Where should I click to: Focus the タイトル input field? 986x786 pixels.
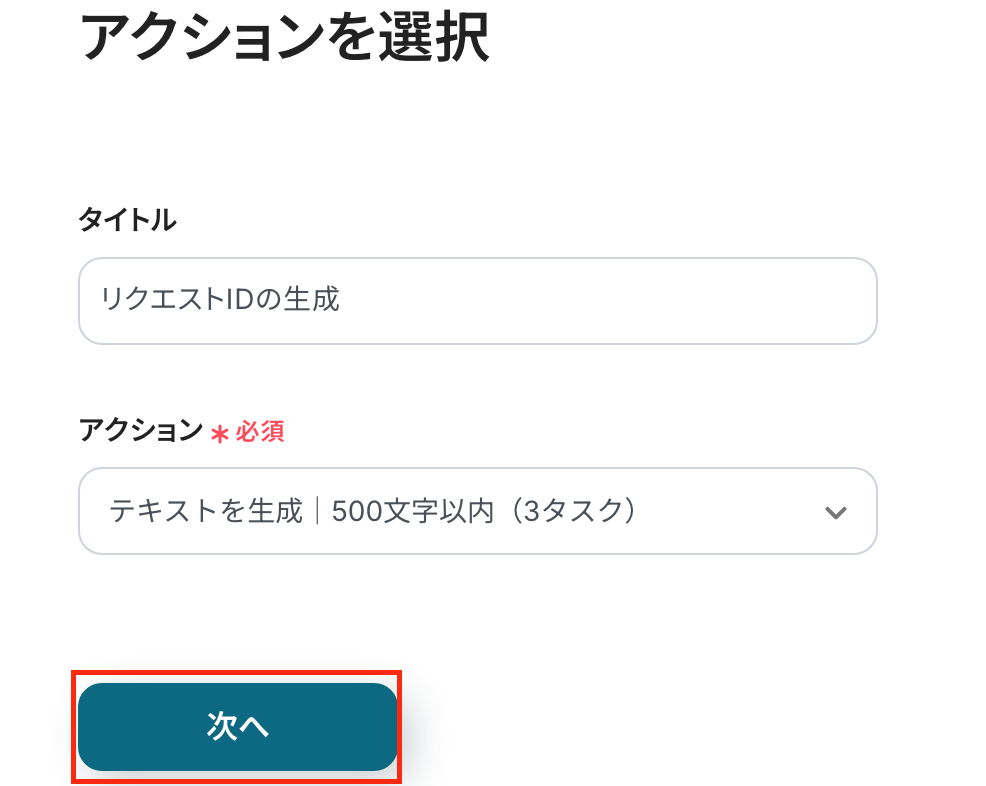pyautogui.click(x=477, y=301)
